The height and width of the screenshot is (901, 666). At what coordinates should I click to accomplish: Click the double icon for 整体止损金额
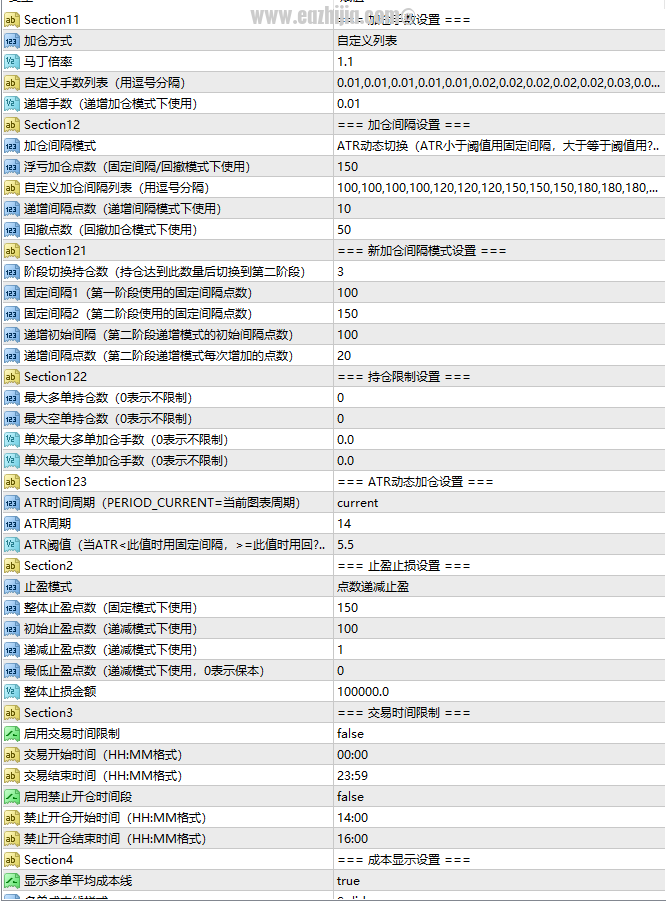click(11, 692)
